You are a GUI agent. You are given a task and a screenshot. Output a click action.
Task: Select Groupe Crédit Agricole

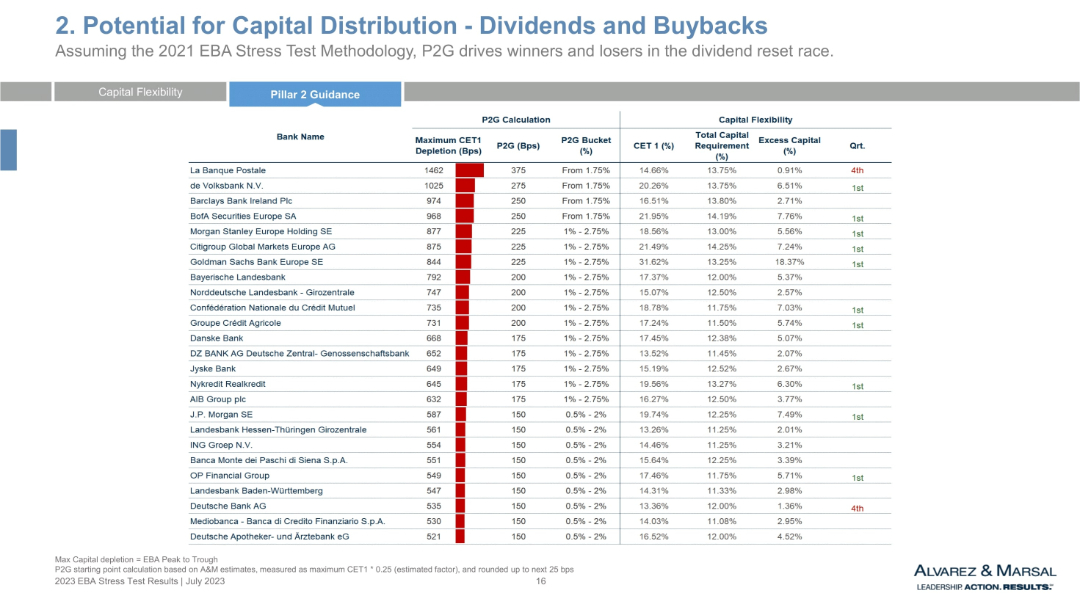(236, 323)
